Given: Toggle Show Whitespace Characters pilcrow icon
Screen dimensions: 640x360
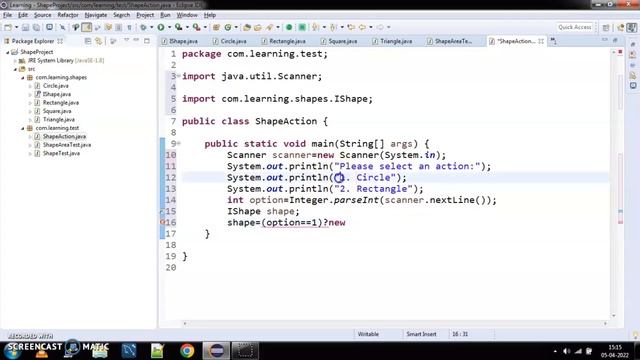Looking at the screenshot, I should pos(129,27).
